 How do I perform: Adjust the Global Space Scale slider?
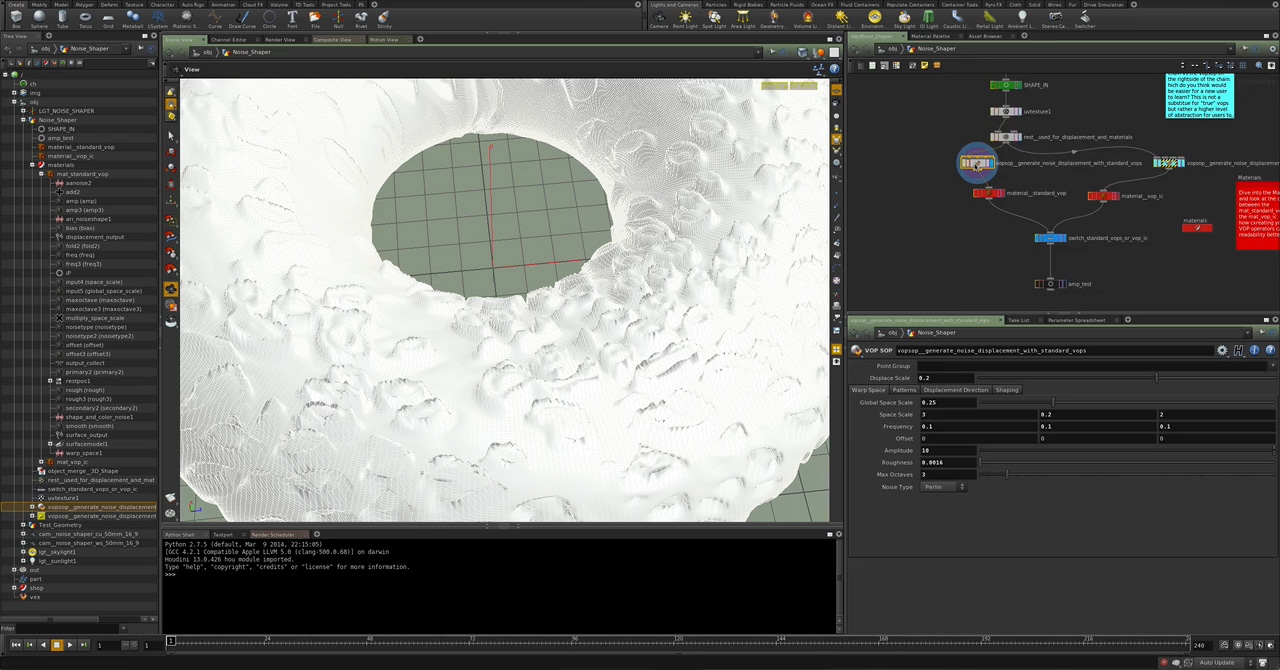[x=1052, y=402]
